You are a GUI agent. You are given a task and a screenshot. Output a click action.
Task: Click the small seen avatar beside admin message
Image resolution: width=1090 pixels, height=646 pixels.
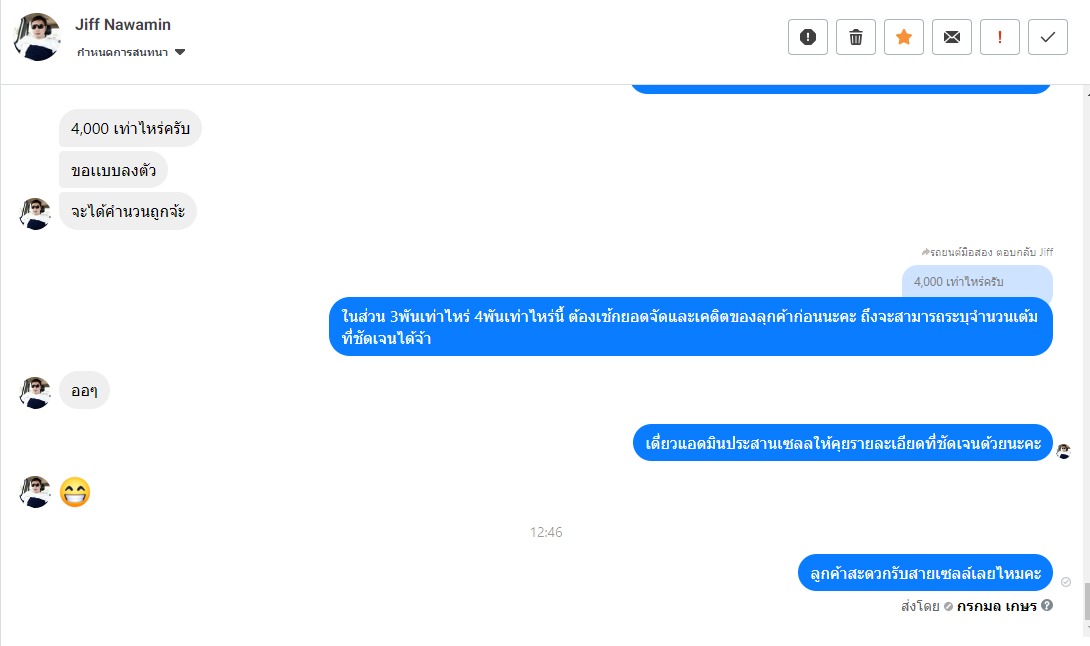pos(1064,451)
